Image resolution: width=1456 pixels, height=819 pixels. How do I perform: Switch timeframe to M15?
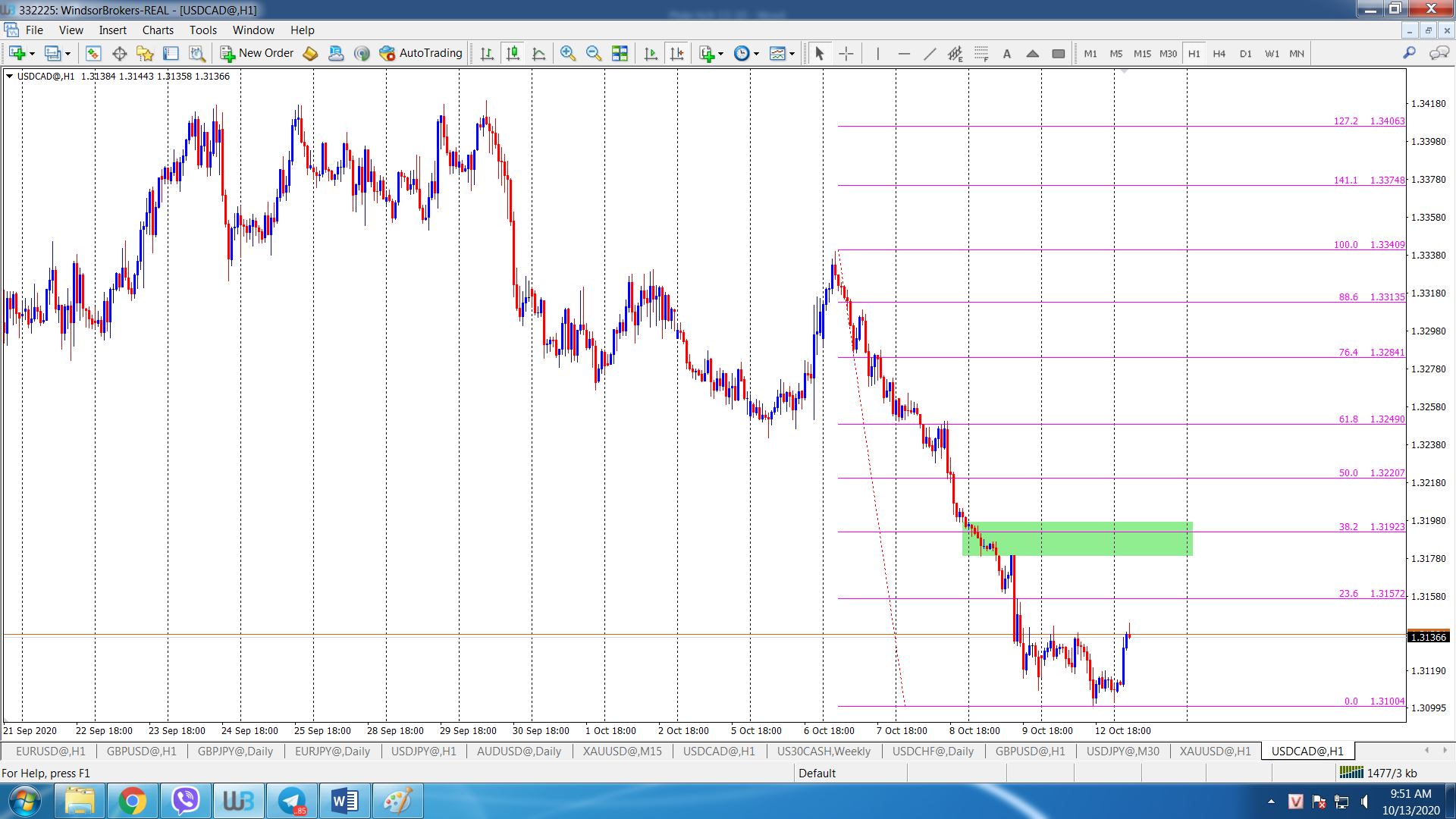point(1142,54)
